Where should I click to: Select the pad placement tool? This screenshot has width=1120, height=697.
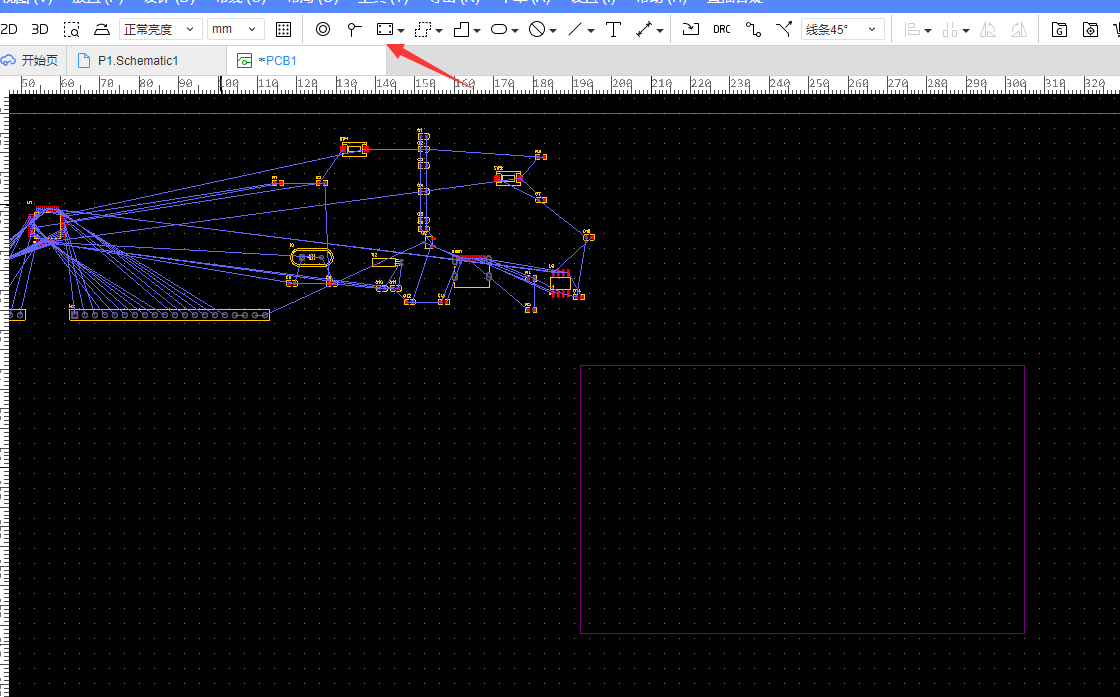point(354,30)
